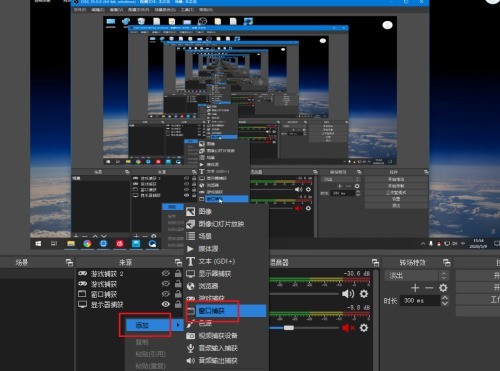Choose the 音频输入捕获 microphone icon in submenu

coord(190,348)
